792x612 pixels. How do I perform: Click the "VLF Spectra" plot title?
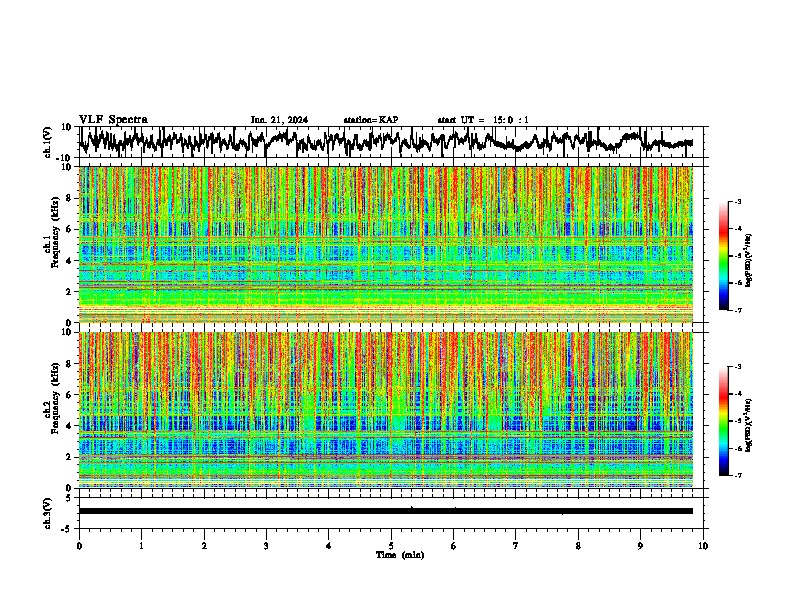113,120
